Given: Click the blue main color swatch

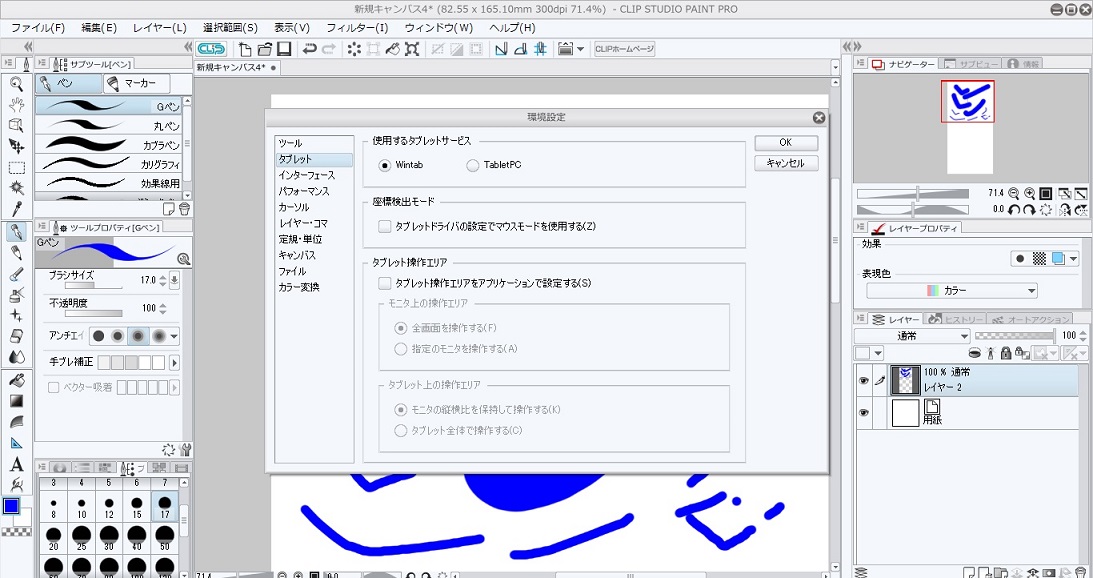Looking at the screenshot, I should coord(10,506).
